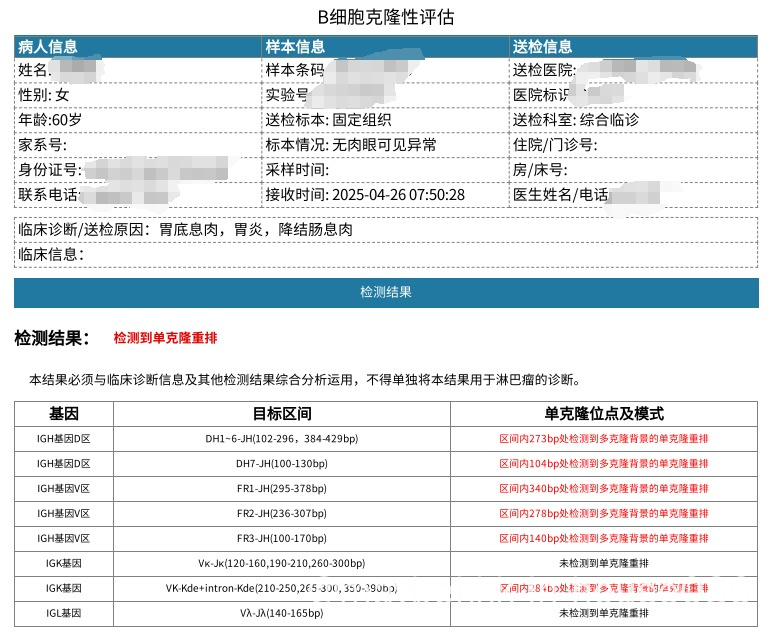Click the 104bp monoclonal rearrangement result
This screenshot has width=771, height=632.
click(x=604, y=464)
